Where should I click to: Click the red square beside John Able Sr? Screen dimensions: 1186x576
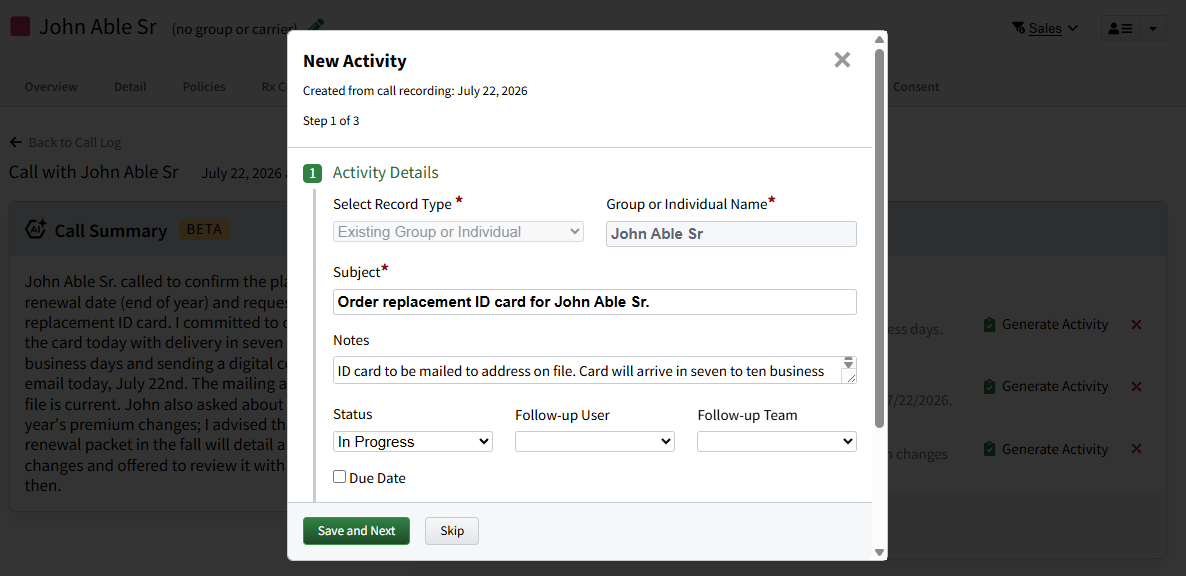[x=20, y=26]
